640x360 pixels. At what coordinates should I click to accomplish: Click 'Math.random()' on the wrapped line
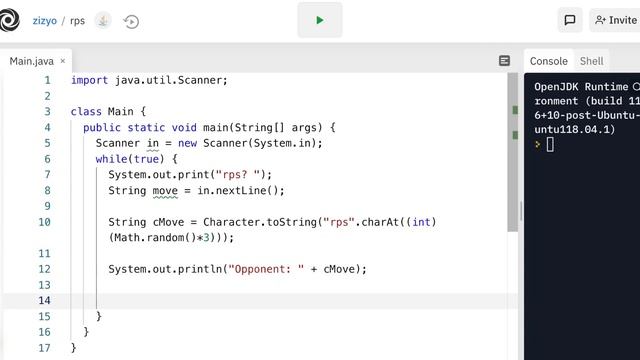(155, 238)
